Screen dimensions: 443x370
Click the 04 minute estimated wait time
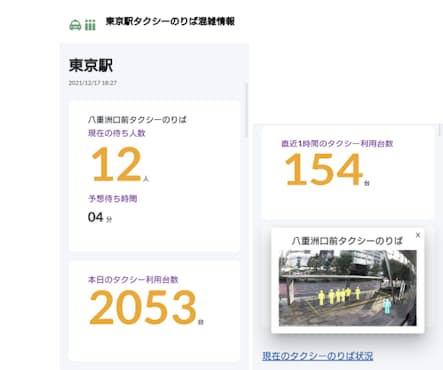[95, 217]
